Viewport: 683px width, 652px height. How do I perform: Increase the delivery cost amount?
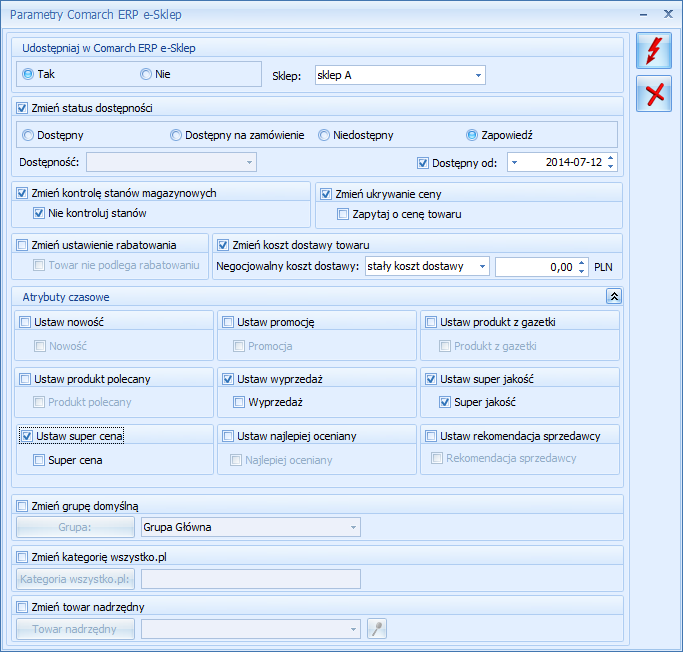(x=582, y=263)
